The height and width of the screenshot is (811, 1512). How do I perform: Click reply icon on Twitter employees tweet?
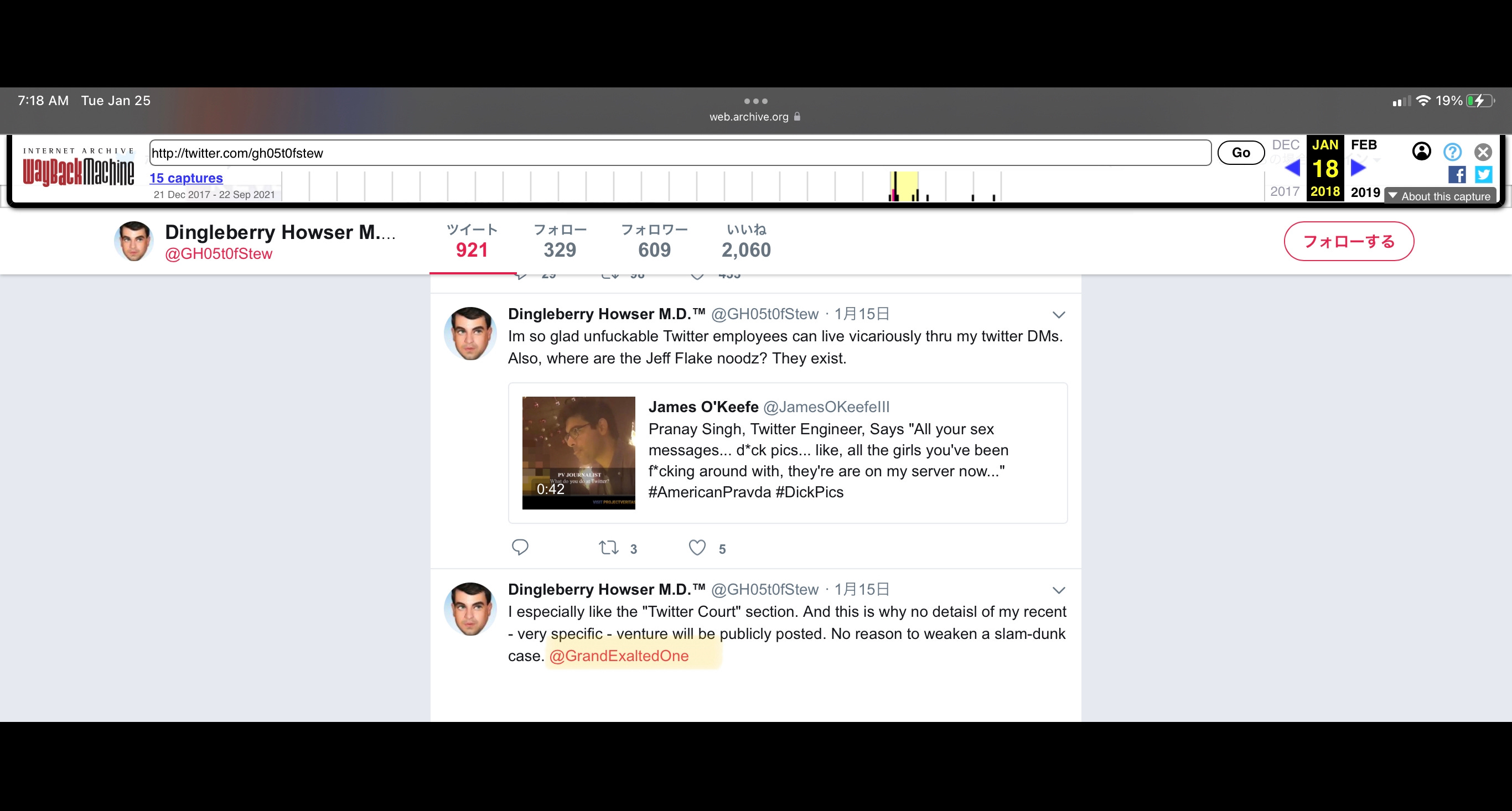(520, 548)
